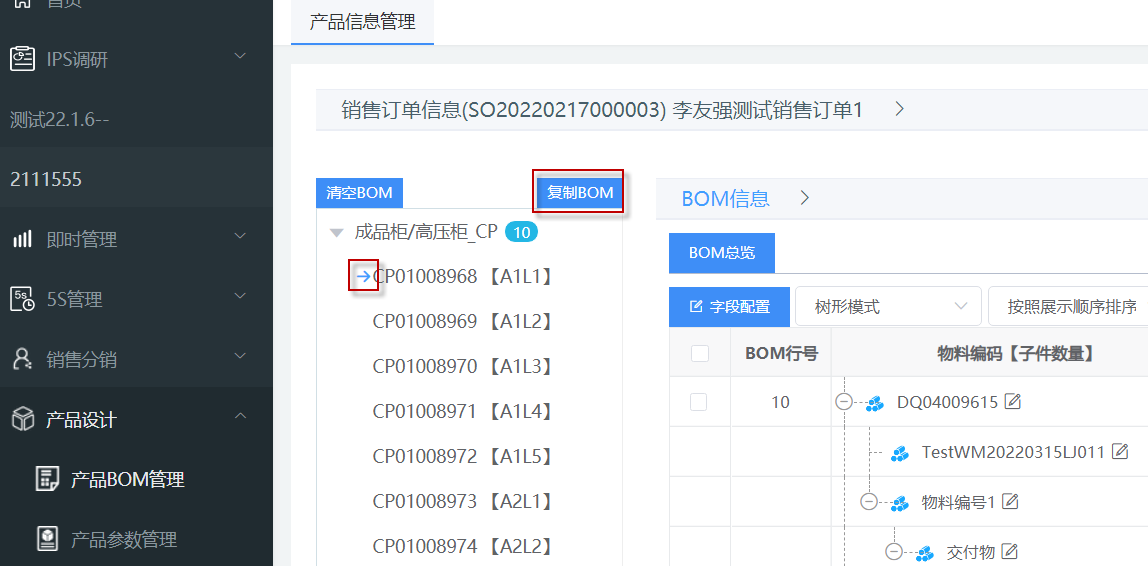Open the 字段配置 field settings
The height and width of the screenshot is (566, 1148).
(729, 307)
